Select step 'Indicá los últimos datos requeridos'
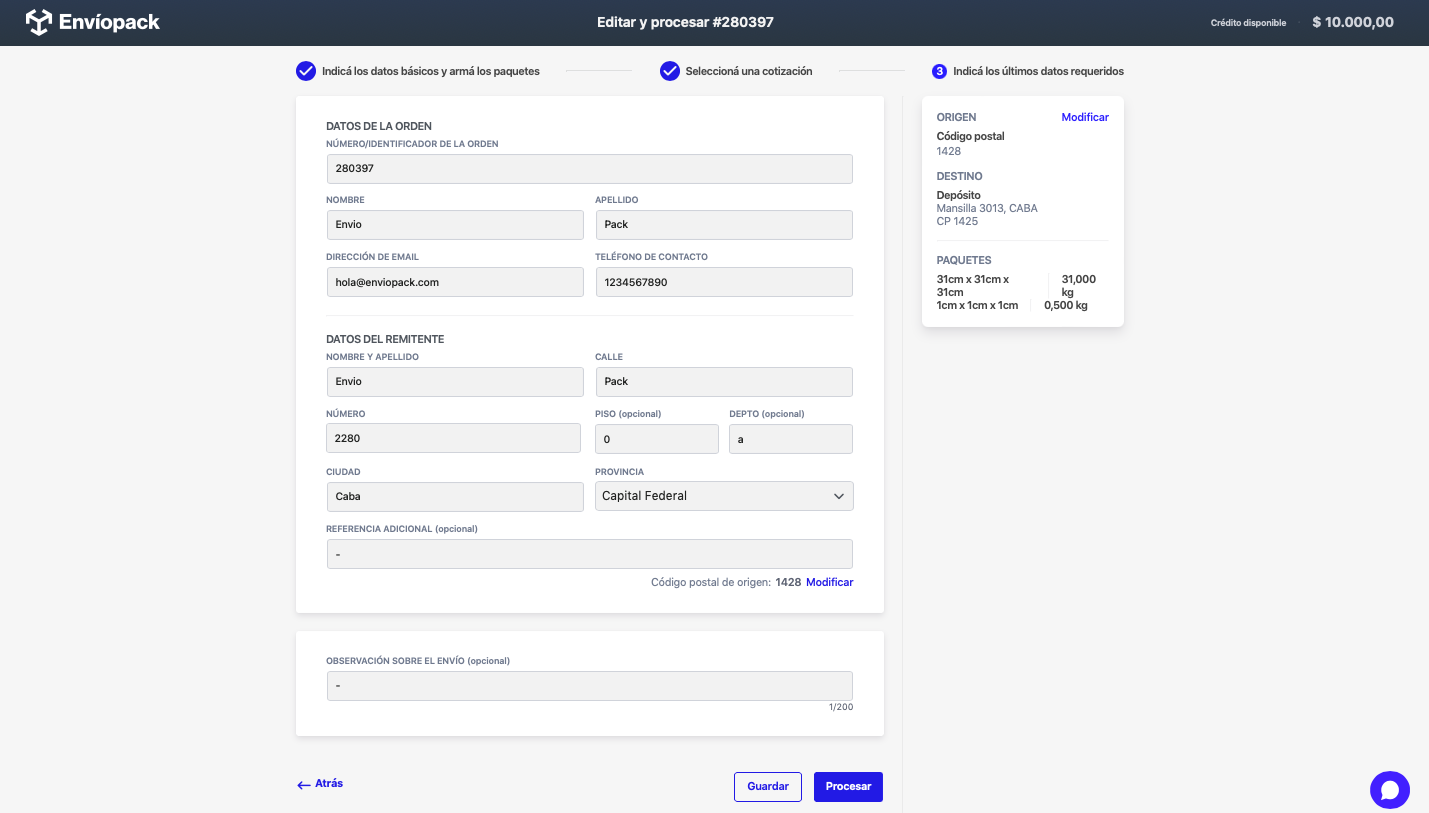 pyautogui.click(x=1038, y=71)
